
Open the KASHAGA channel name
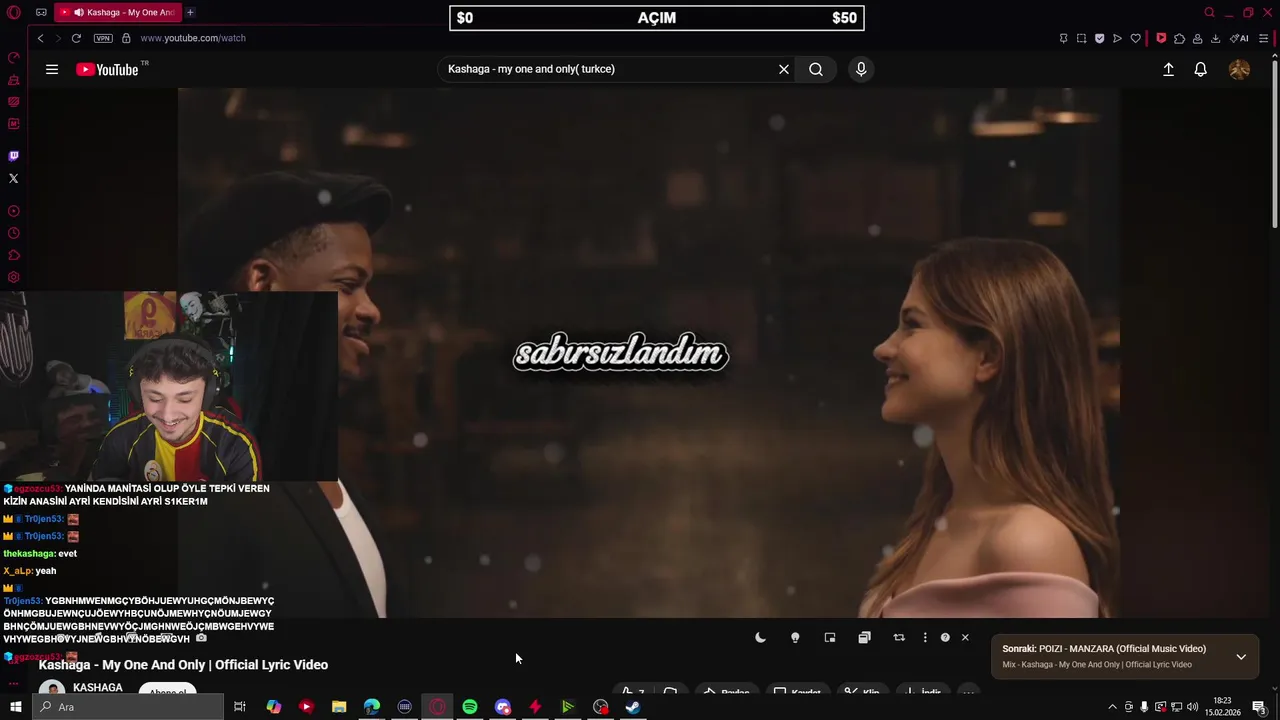pyautogui.click(x=98, y=688)
